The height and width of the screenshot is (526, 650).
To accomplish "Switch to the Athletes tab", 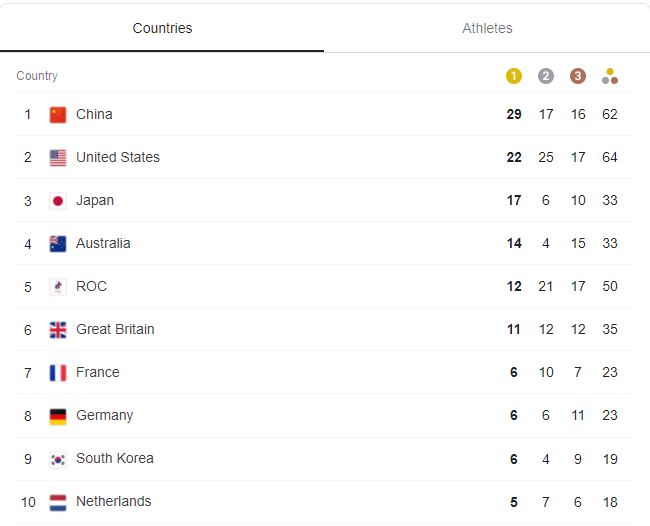I will pyautogui.click(x=487, y=28).
